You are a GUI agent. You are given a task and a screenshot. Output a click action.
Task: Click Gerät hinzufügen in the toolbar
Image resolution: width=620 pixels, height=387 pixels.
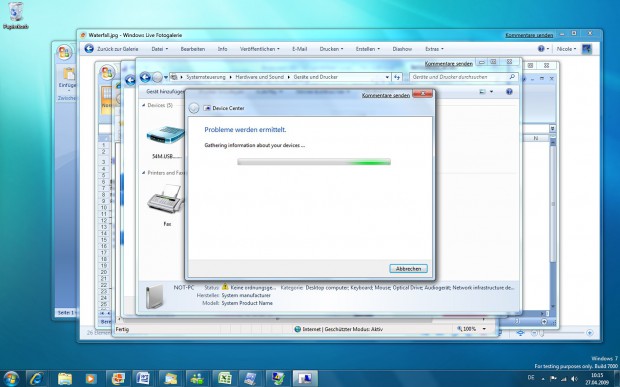(165, 91)
